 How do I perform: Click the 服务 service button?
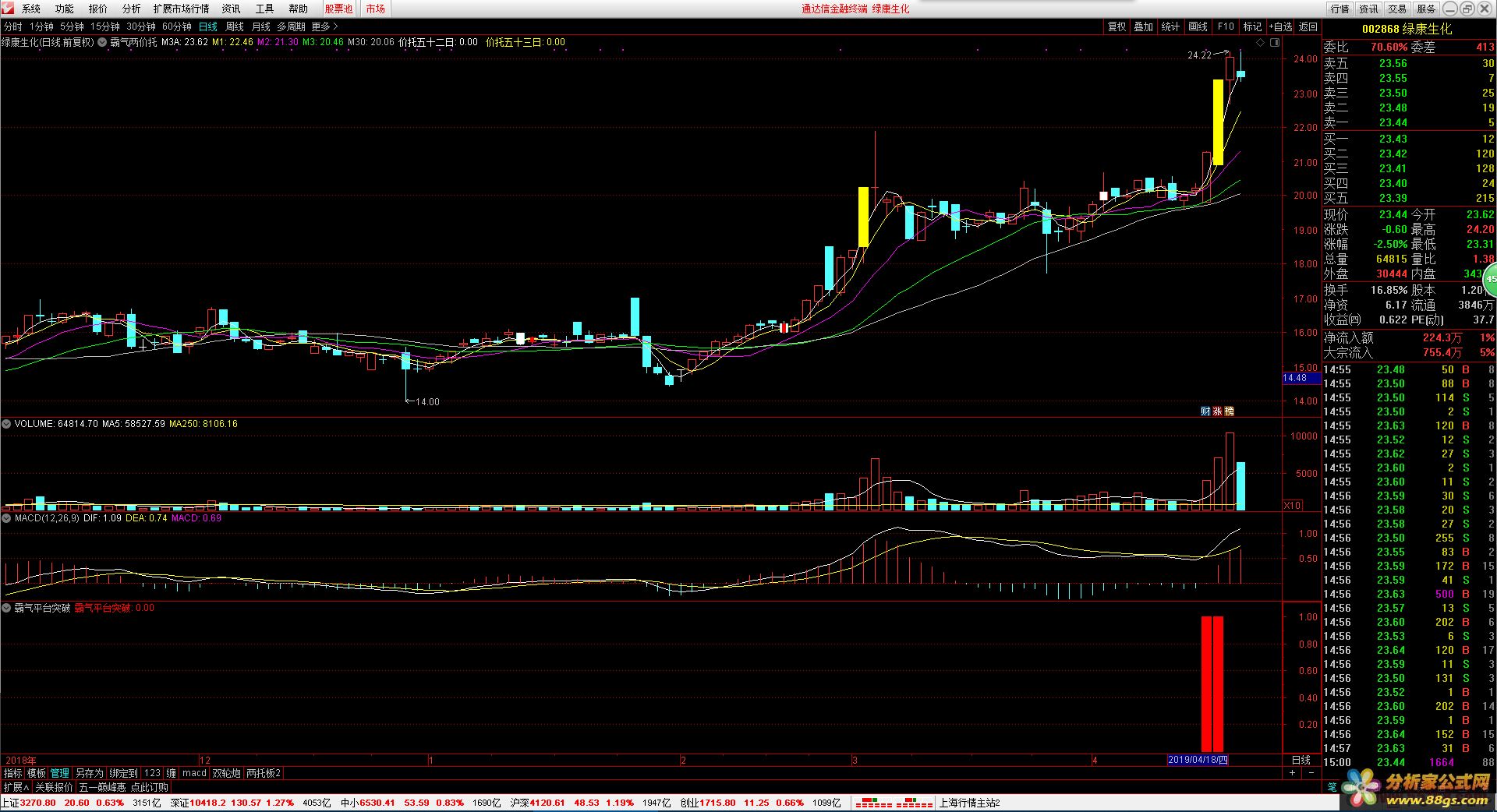click(x=1427, y=9)
